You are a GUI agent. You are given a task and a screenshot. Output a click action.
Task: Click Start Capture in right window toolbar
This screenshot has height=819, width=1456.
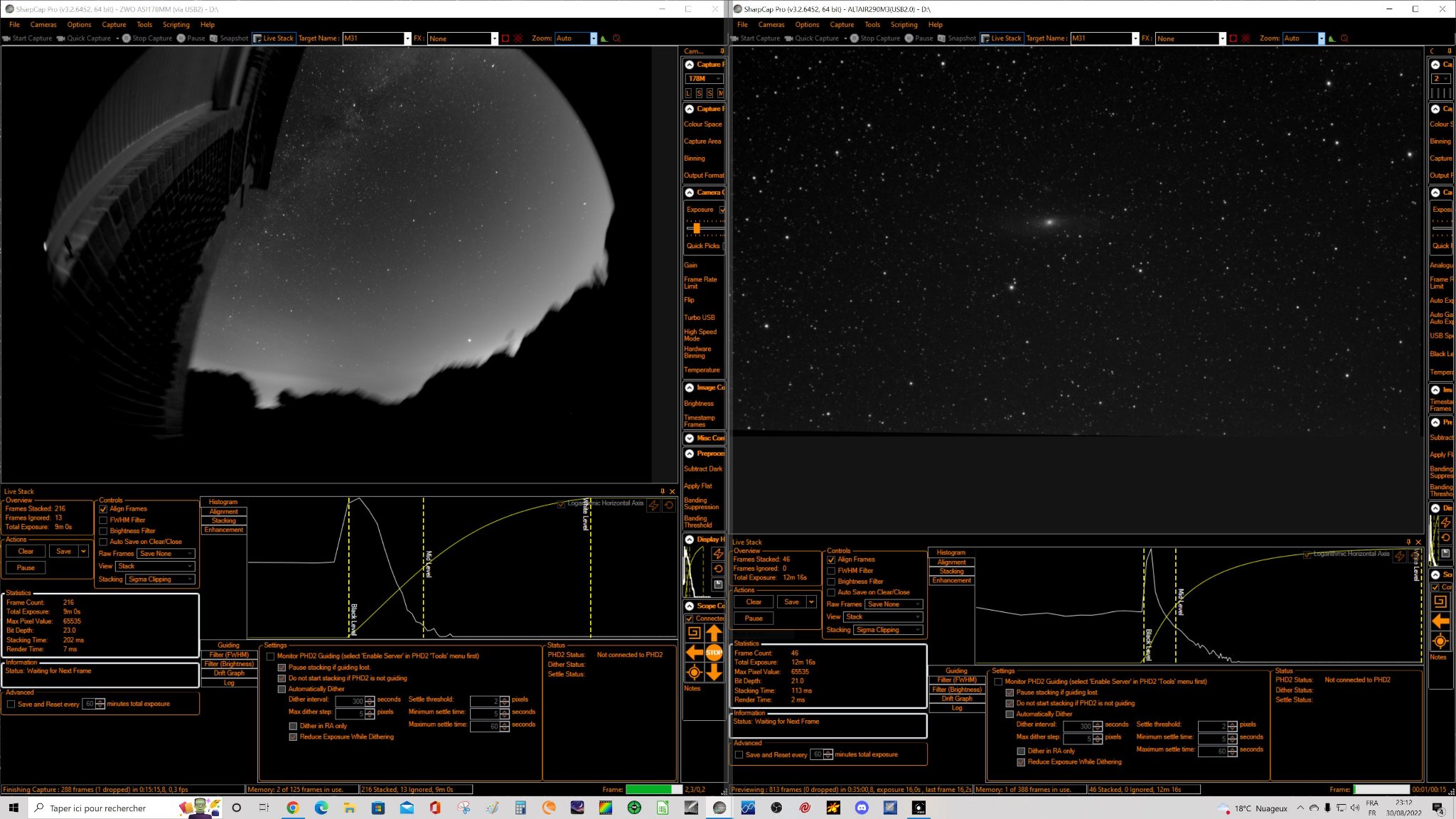coord(755,38)
